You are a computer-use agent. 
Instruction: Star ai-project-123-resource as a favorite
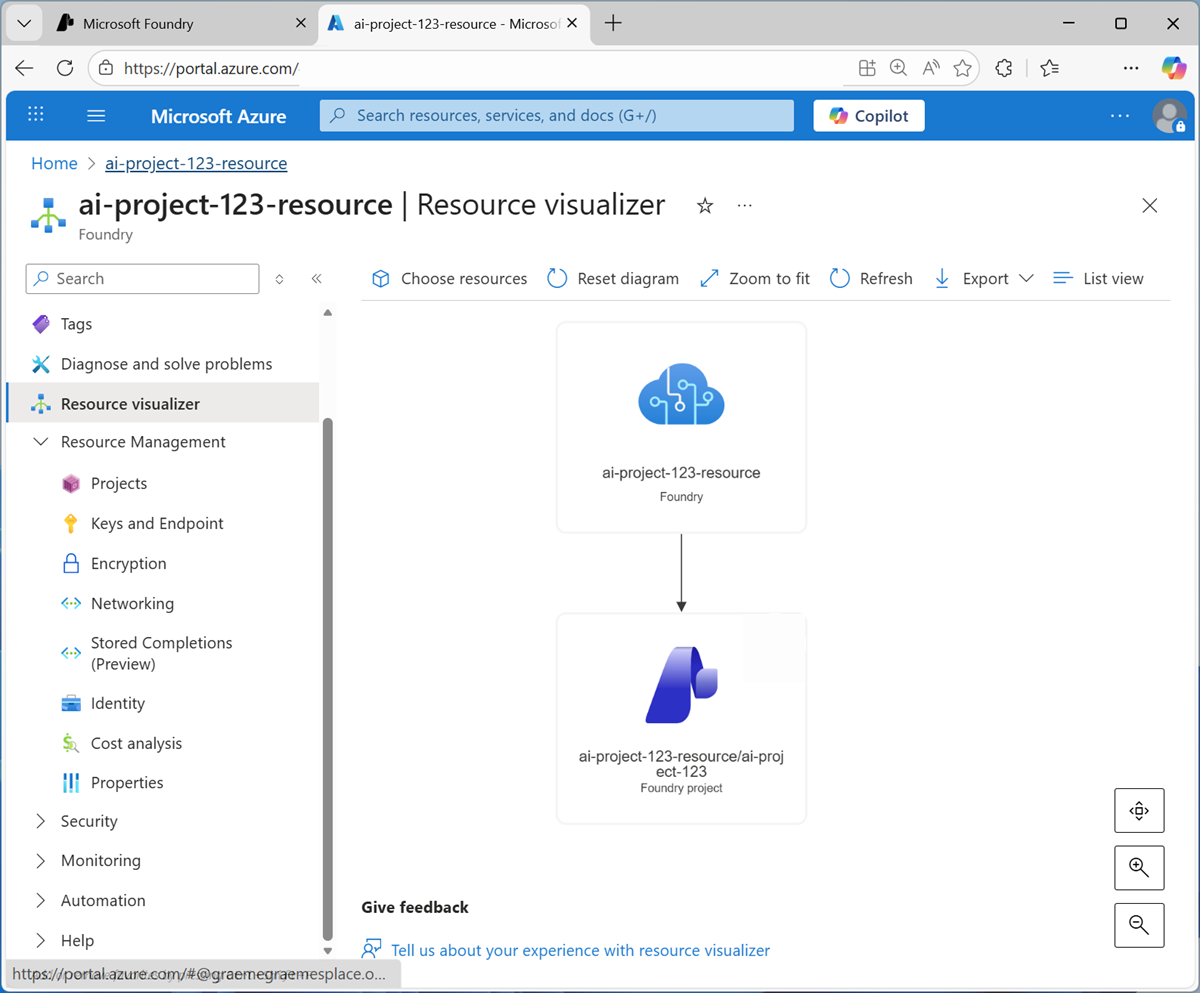705,205
